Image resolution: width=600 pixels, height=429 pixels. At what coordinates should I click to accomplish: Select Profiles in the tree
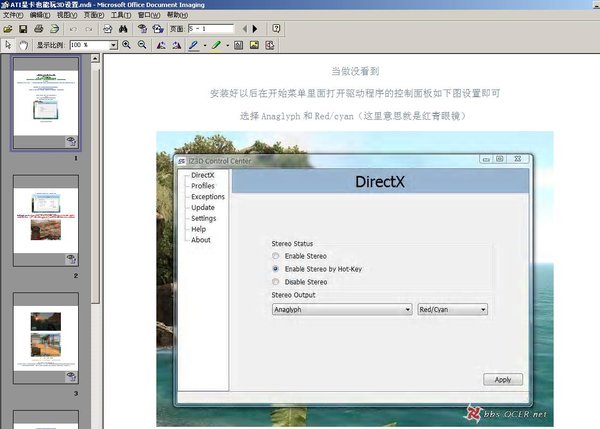tap(203, 186)
